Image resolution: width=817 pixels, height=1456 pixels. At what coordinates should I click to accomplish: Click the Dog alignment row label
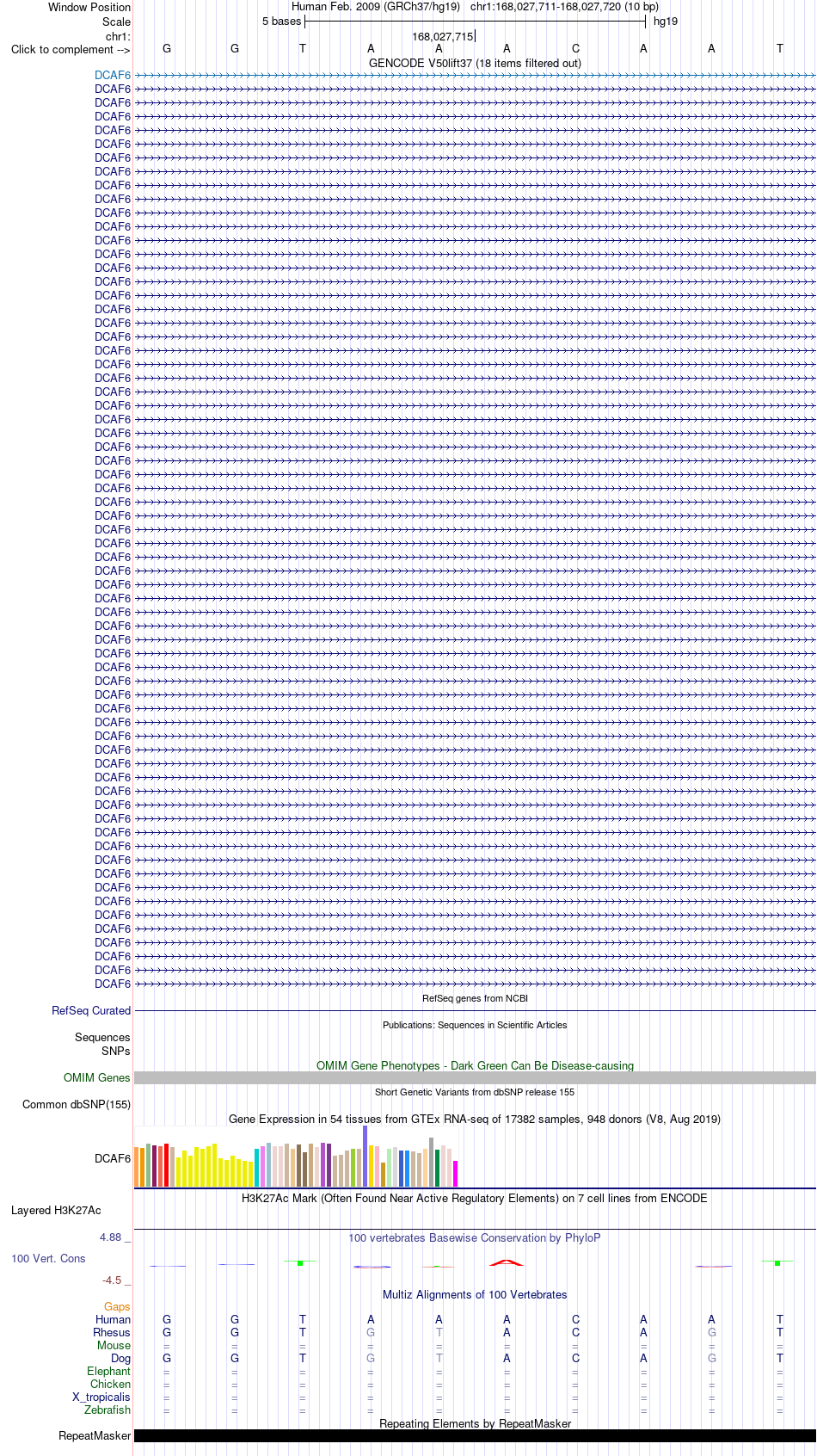[x=120, y=1358]
